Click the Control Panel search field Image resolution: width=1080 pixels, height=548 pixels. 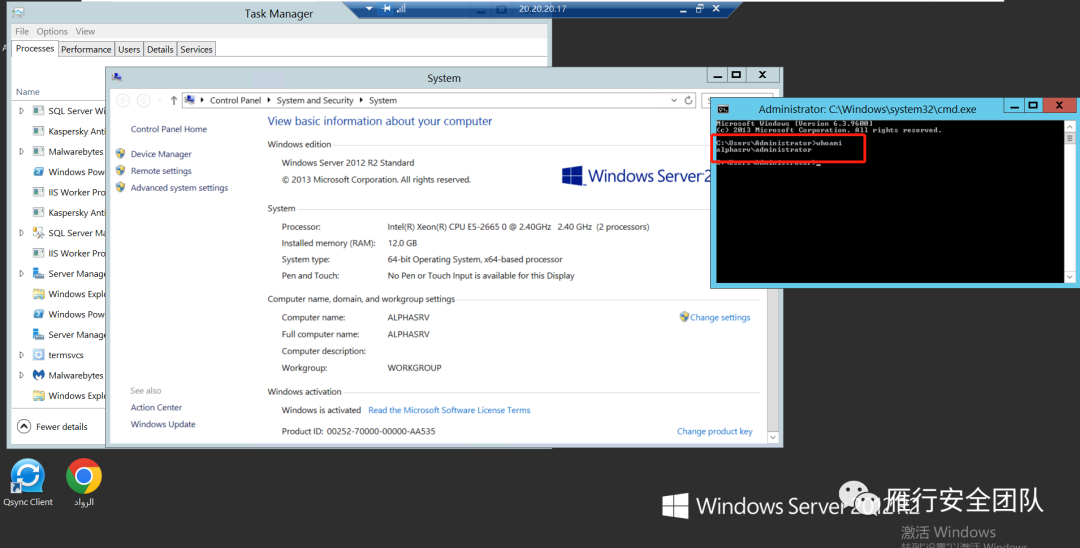tap(737, 101)
